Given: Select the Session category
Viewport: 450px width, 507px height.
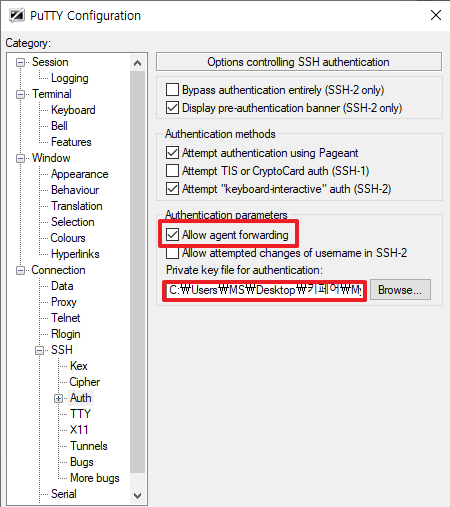Looking at the screenshot, I should point(50,62).
